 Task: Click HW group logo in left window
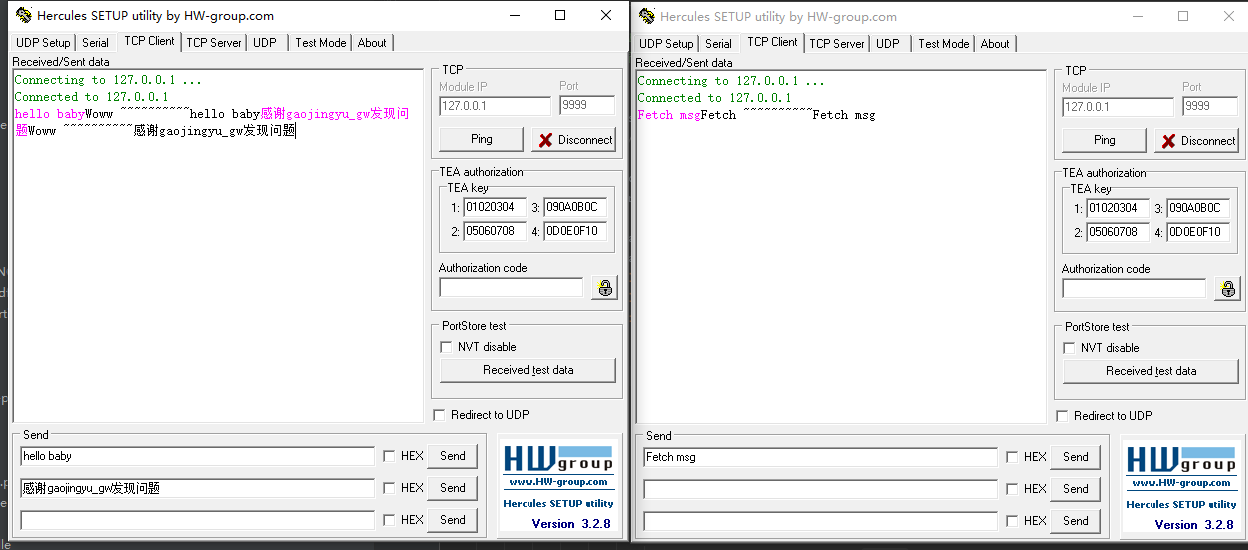558,460
